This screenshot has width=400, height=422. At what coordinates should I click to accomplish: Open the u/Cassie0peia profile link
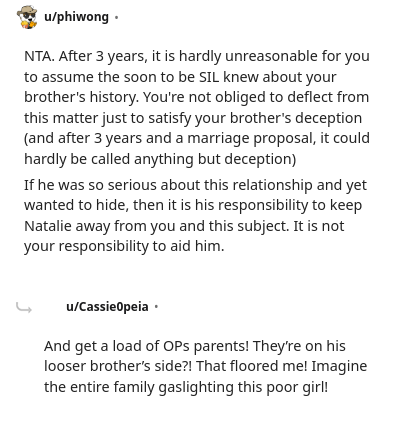(x=107, y=306)
